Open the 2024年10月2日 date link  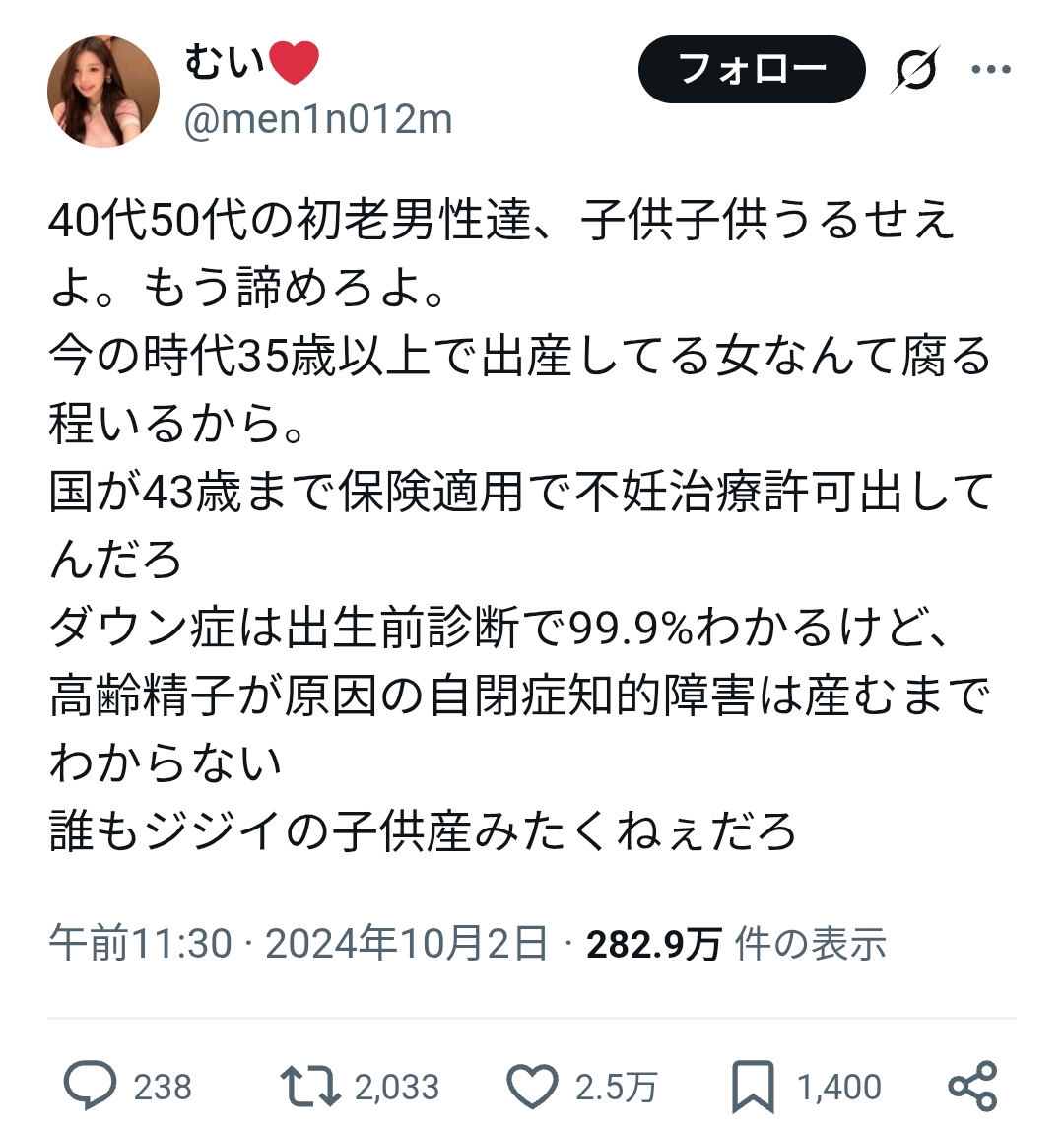click(407, 943)
